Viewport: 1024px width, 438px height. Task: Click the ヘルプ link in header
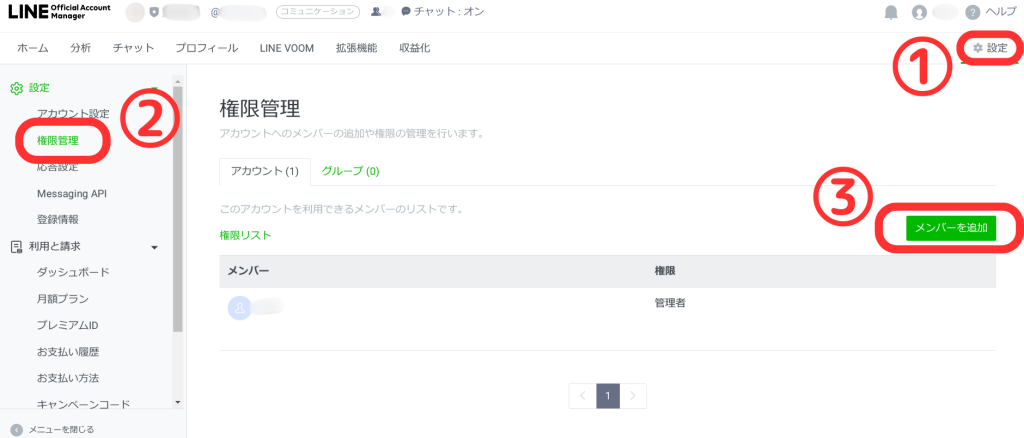tap(1000, 12)
